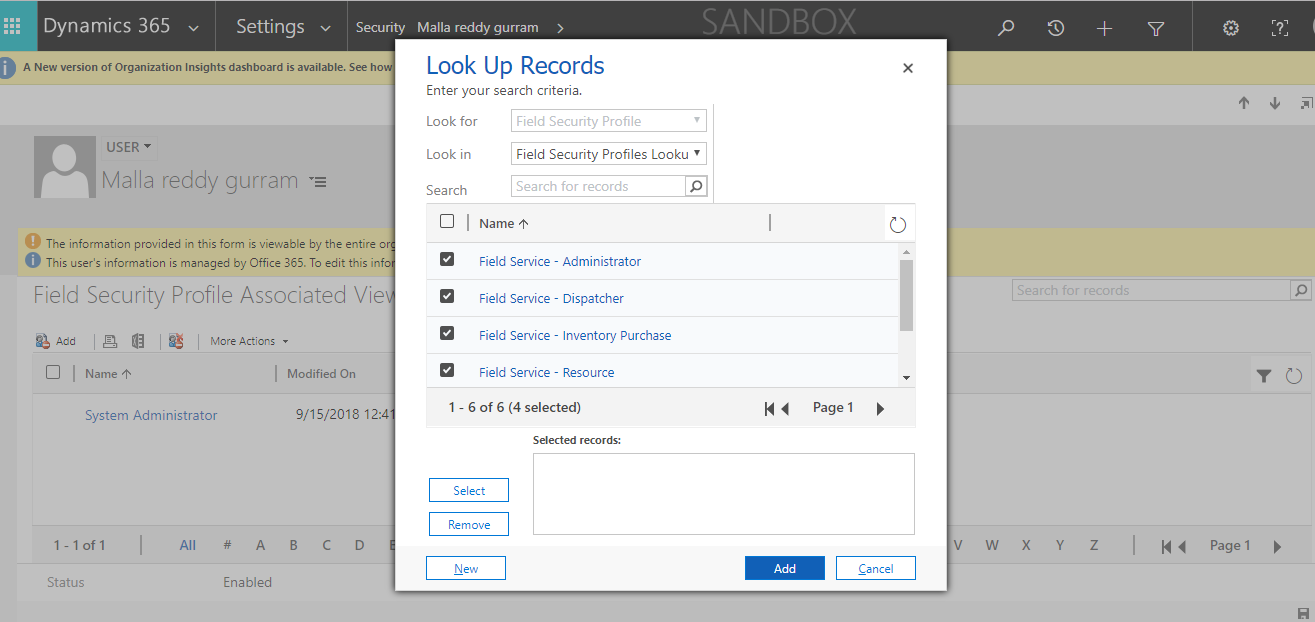Go to first page in lookup pager

pyautogui.click(x=769, y=408)
